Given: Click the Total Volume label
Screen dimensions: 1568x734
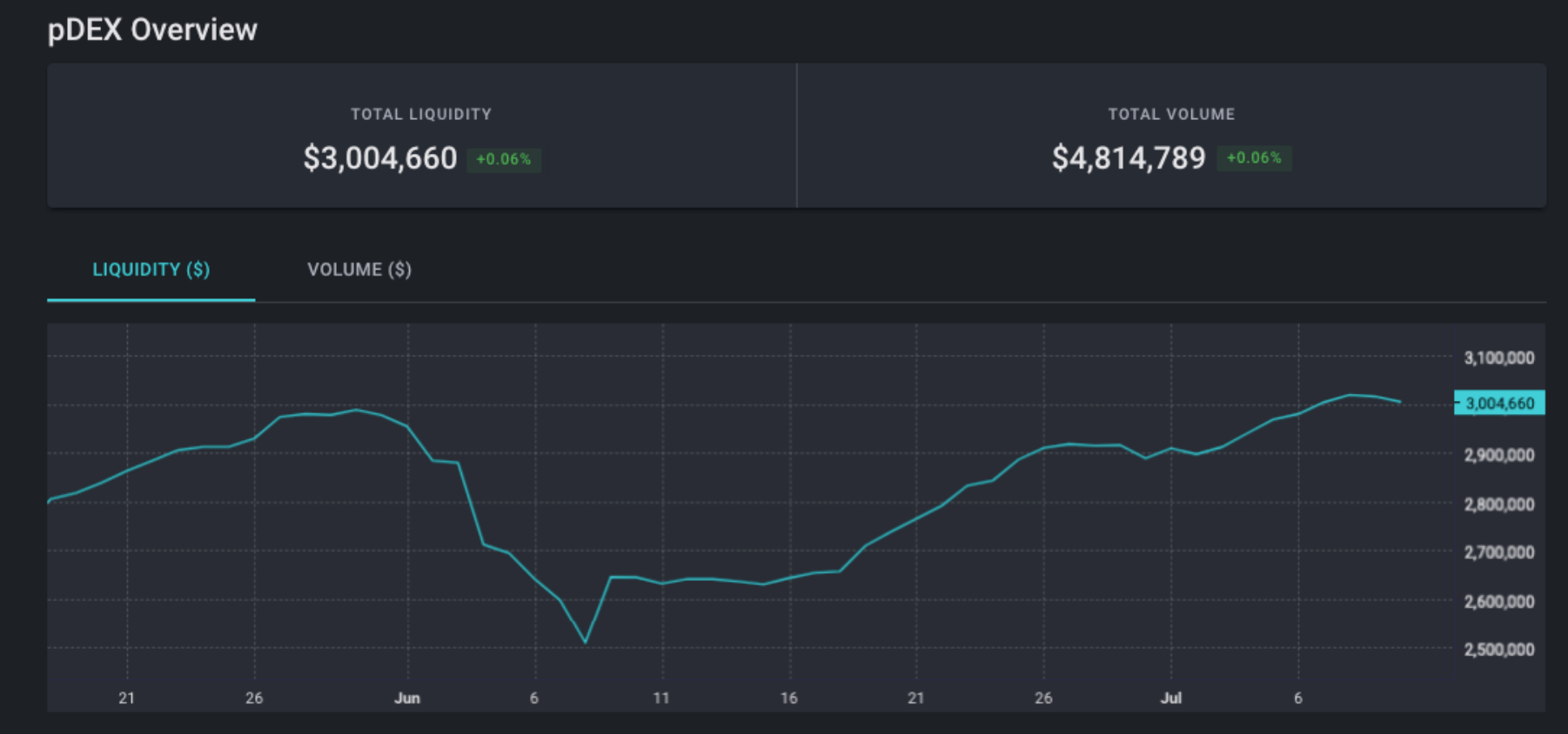Looking at the screenshot, I should (1171, 114).
